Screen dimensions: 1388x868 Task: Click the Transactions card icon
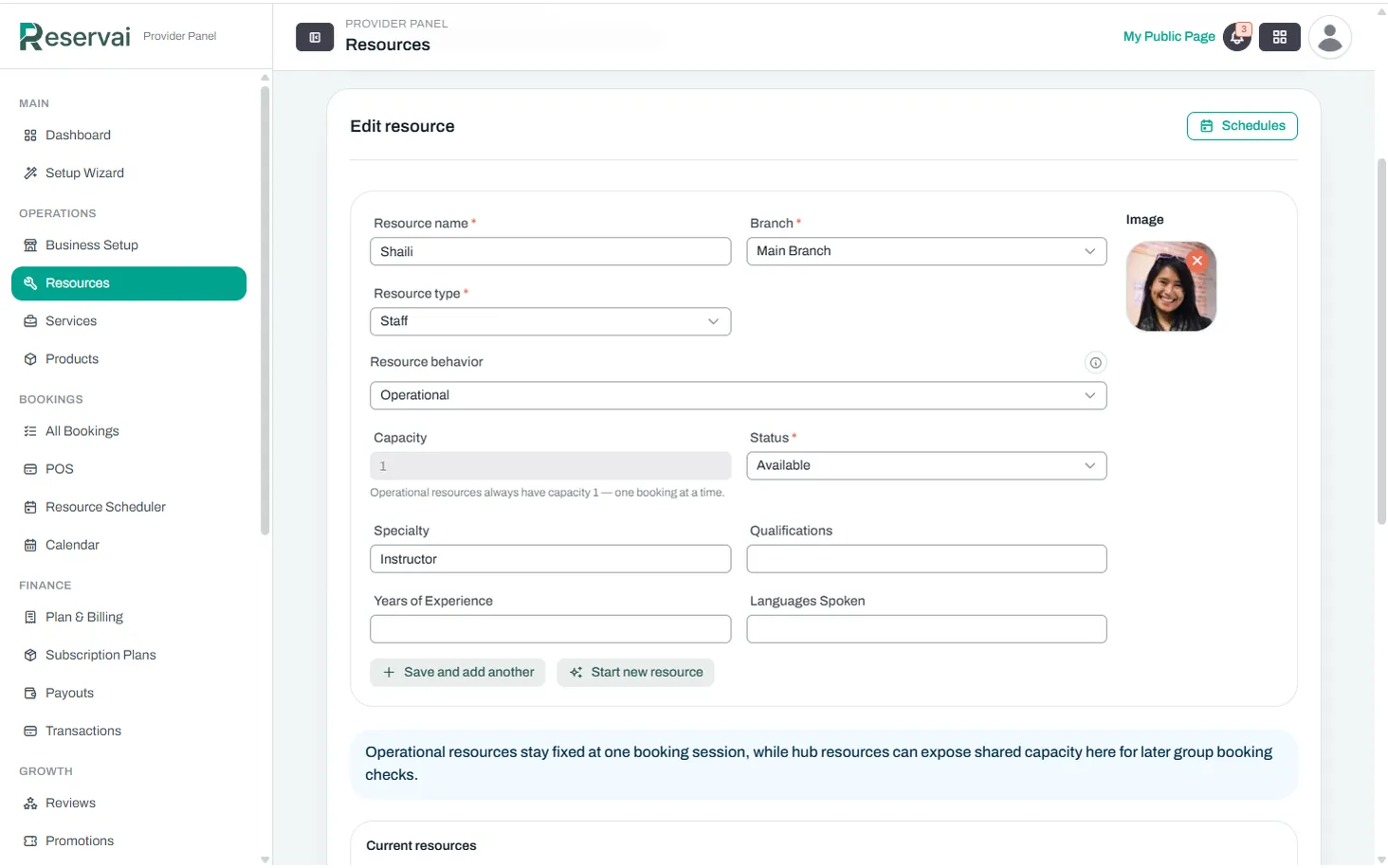30,731
